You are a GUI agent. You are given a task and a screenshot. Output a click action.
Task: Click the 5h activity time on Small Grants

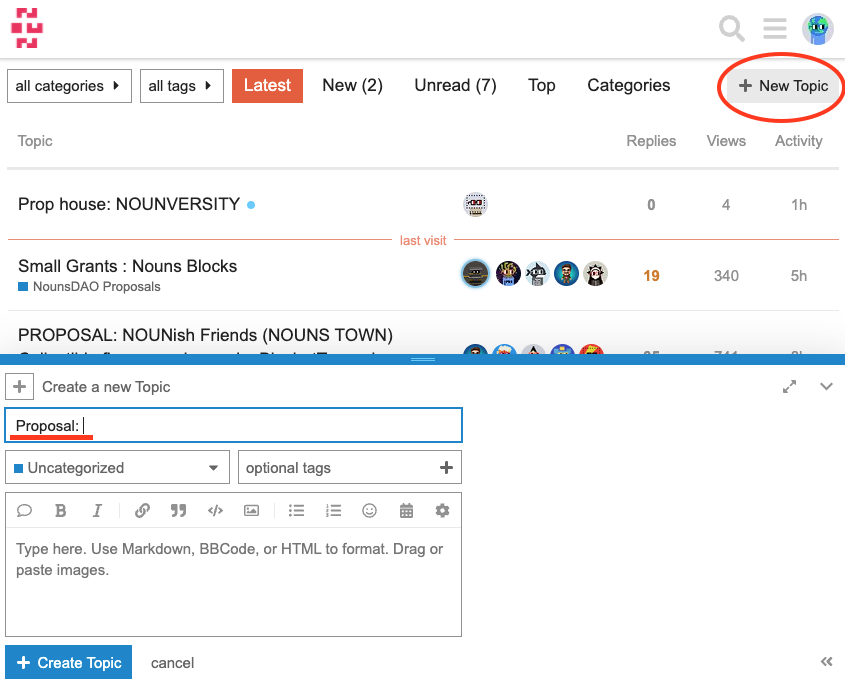click(799, 275)
